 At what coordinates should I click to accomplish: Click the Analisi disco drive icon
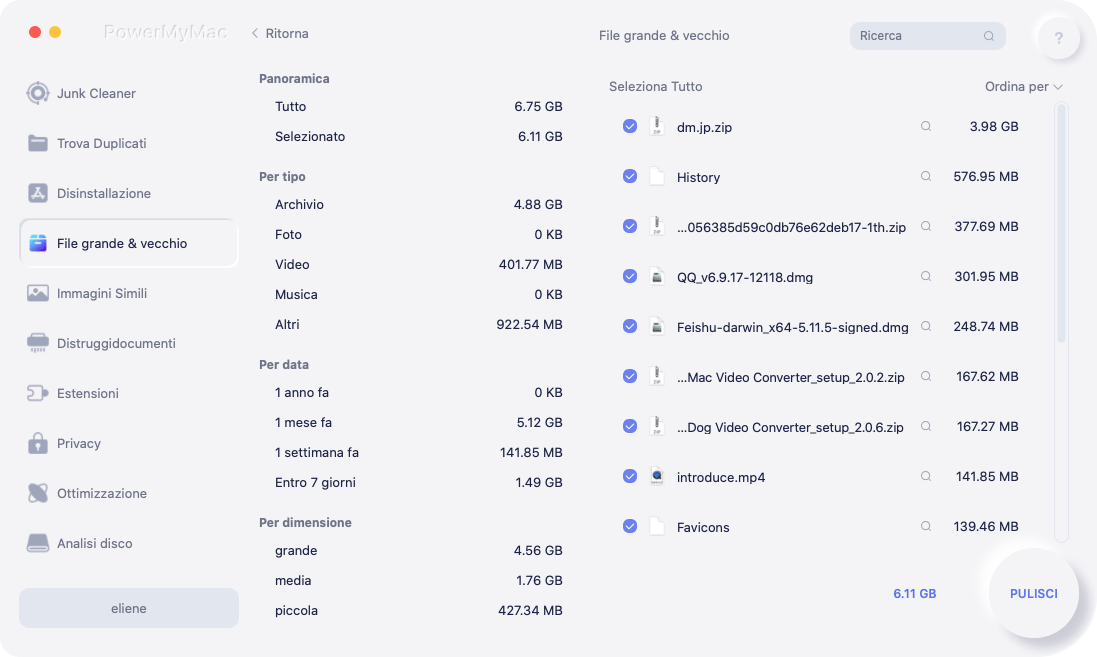38,543
